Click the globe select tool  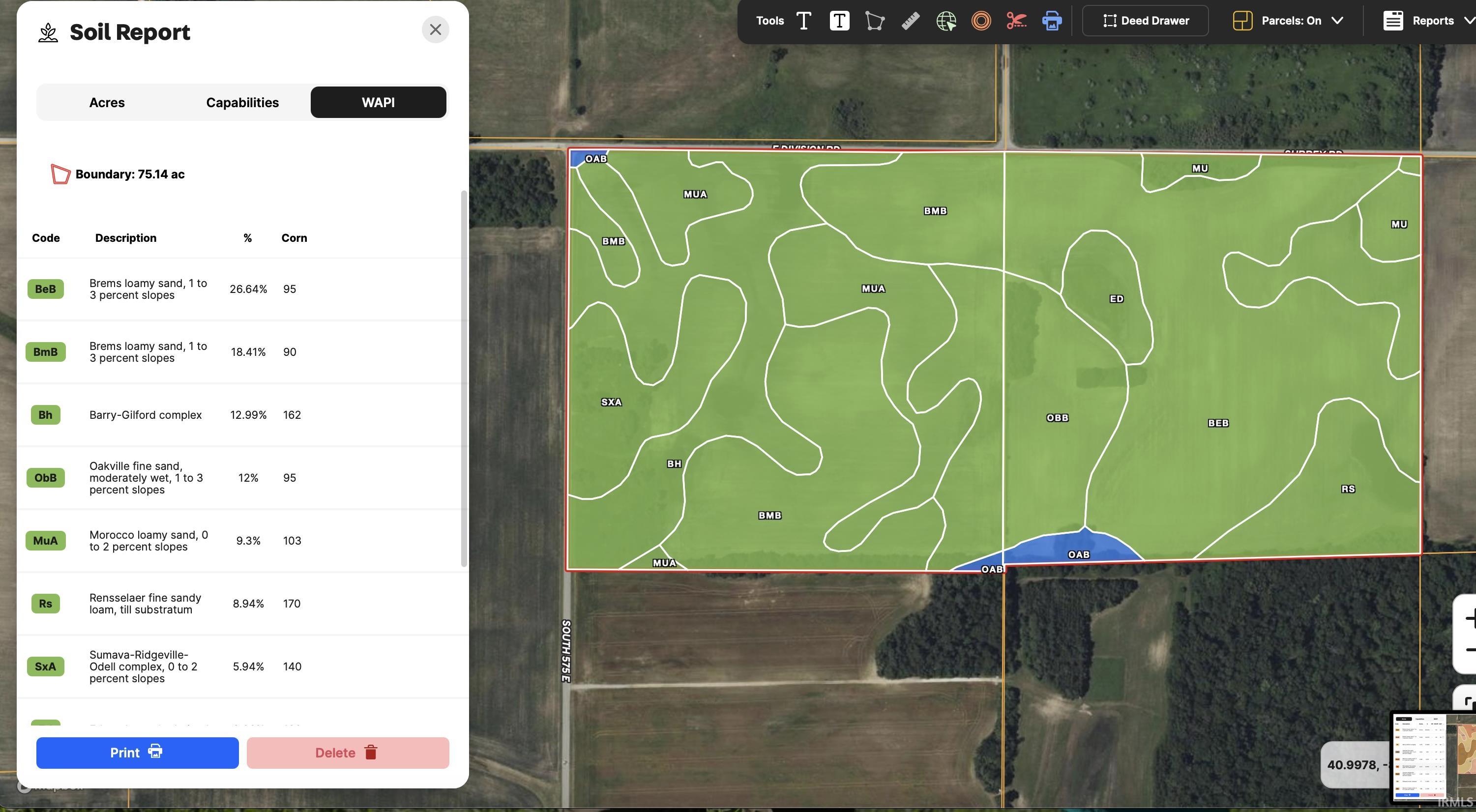pos(946,21)
